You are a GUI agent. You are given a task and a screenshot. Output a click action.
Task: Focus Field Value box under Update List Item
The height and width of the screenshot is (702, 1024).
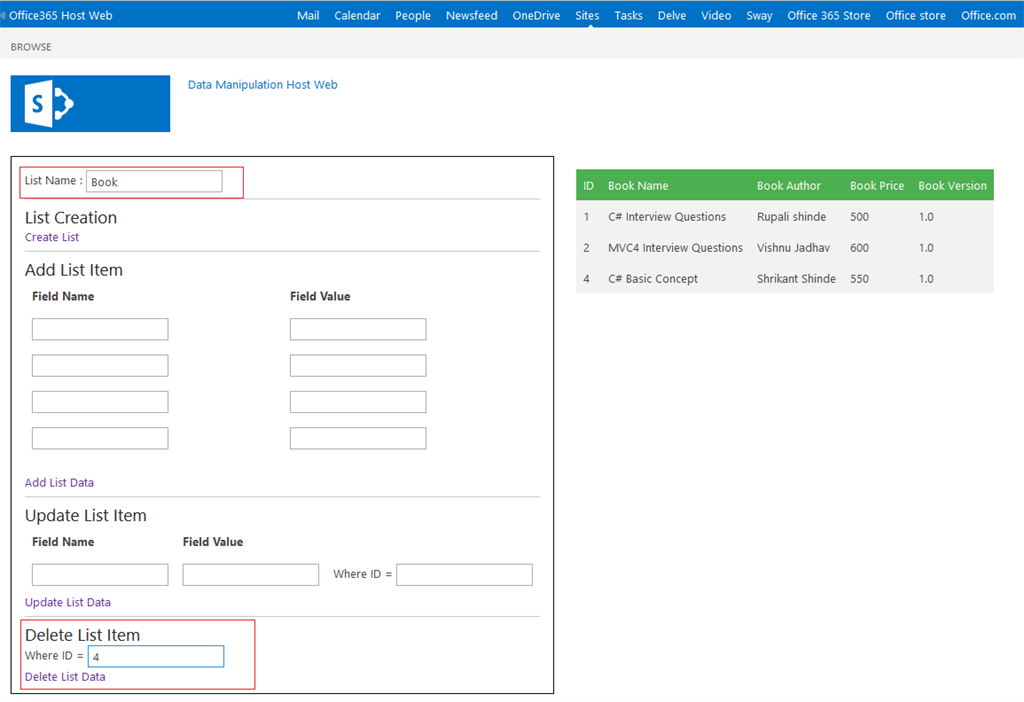[251, 575]
